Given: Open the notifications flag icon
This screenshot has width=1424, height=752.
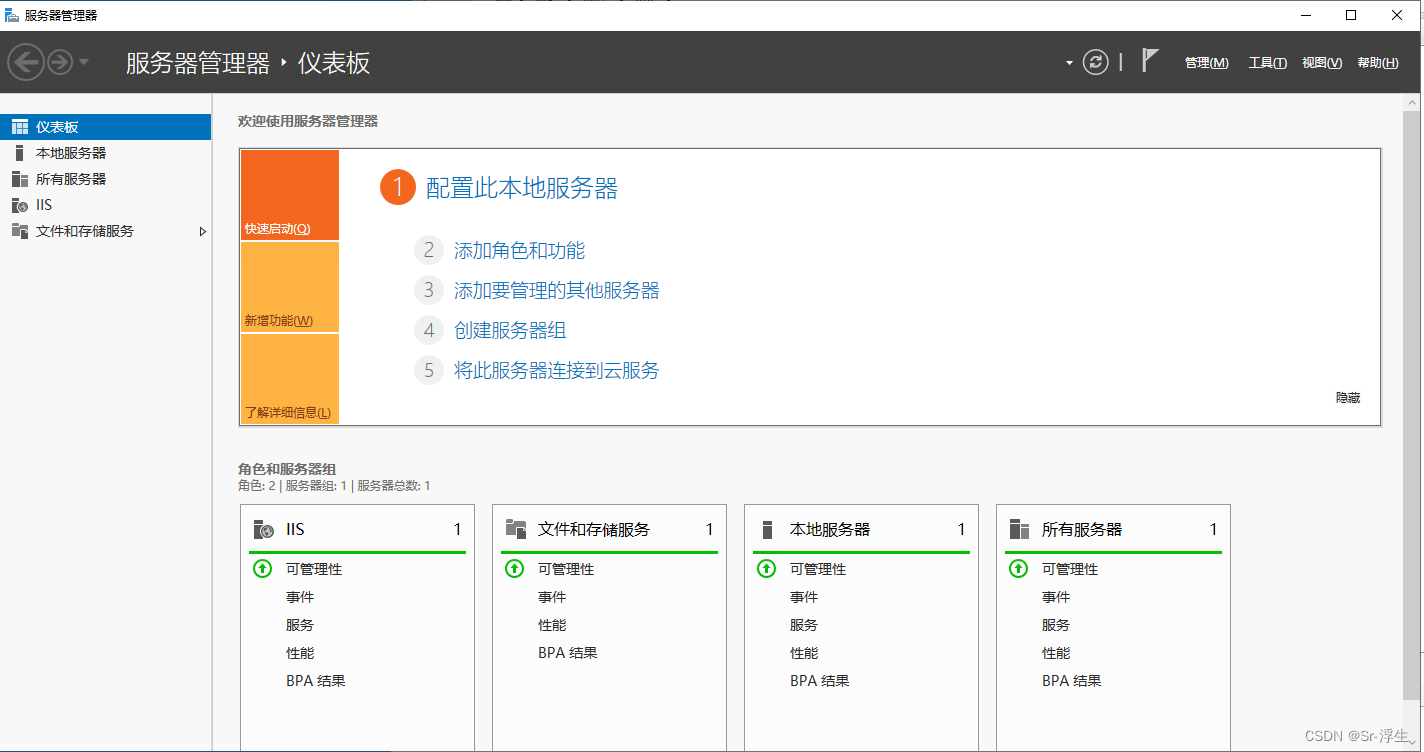Looking at the screenshot, I should coord(1148,61).
